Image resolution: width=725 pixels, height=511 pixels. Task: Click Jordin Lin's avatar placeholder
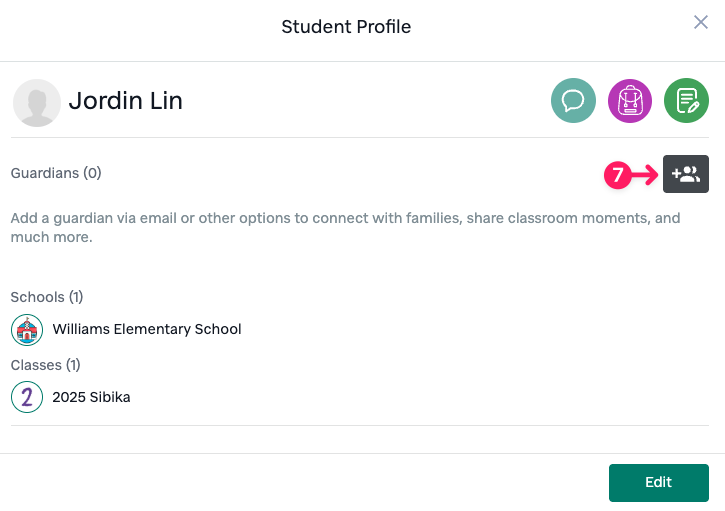37,103
